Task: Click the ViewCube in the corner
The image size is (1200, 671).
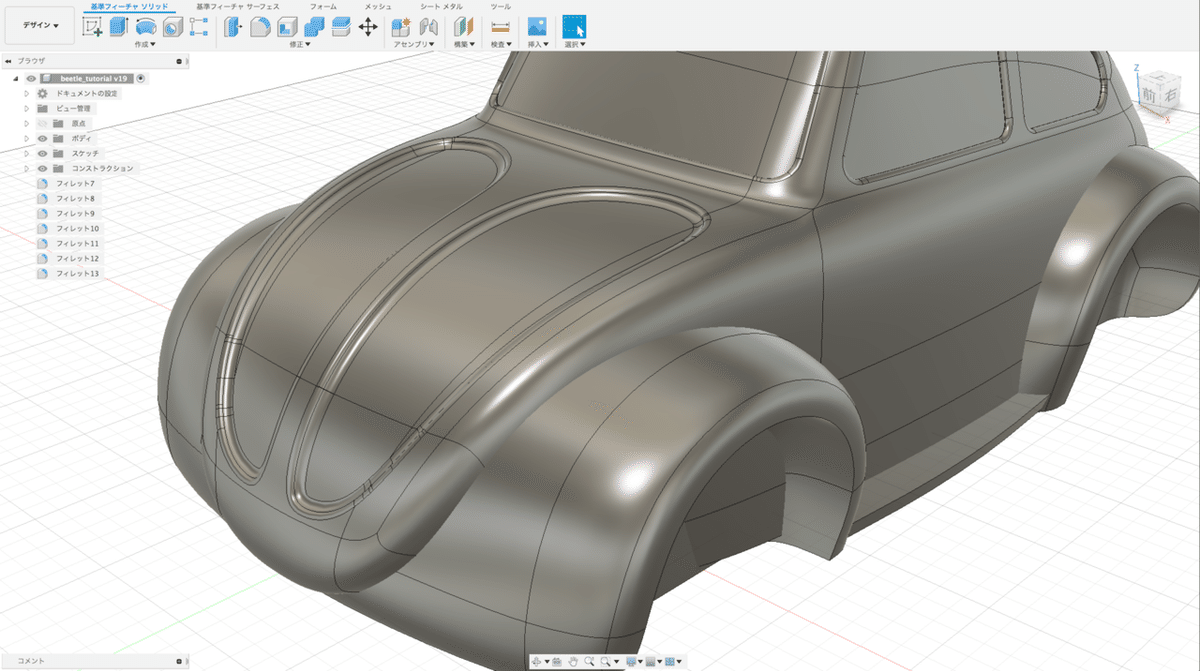Action: [1159, 90]
